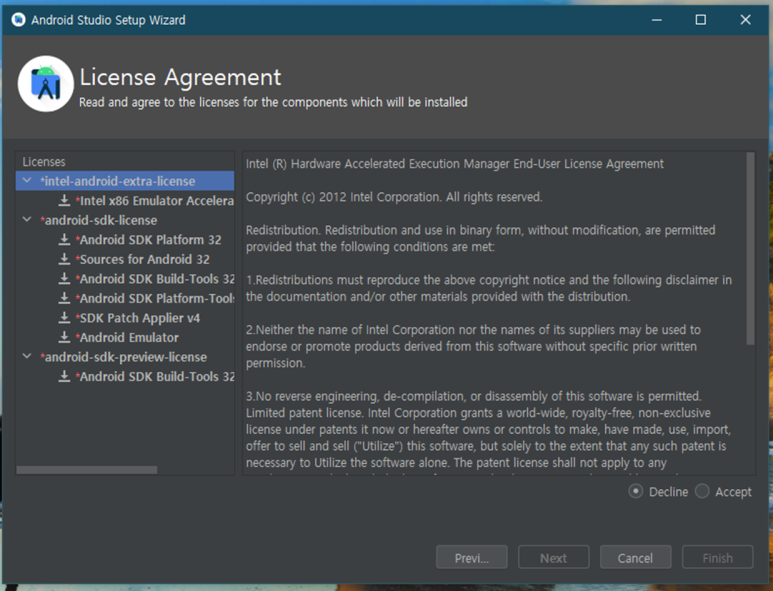Click the Android Studio logo in header
The image size is (773, 591).
pos(46,84)
